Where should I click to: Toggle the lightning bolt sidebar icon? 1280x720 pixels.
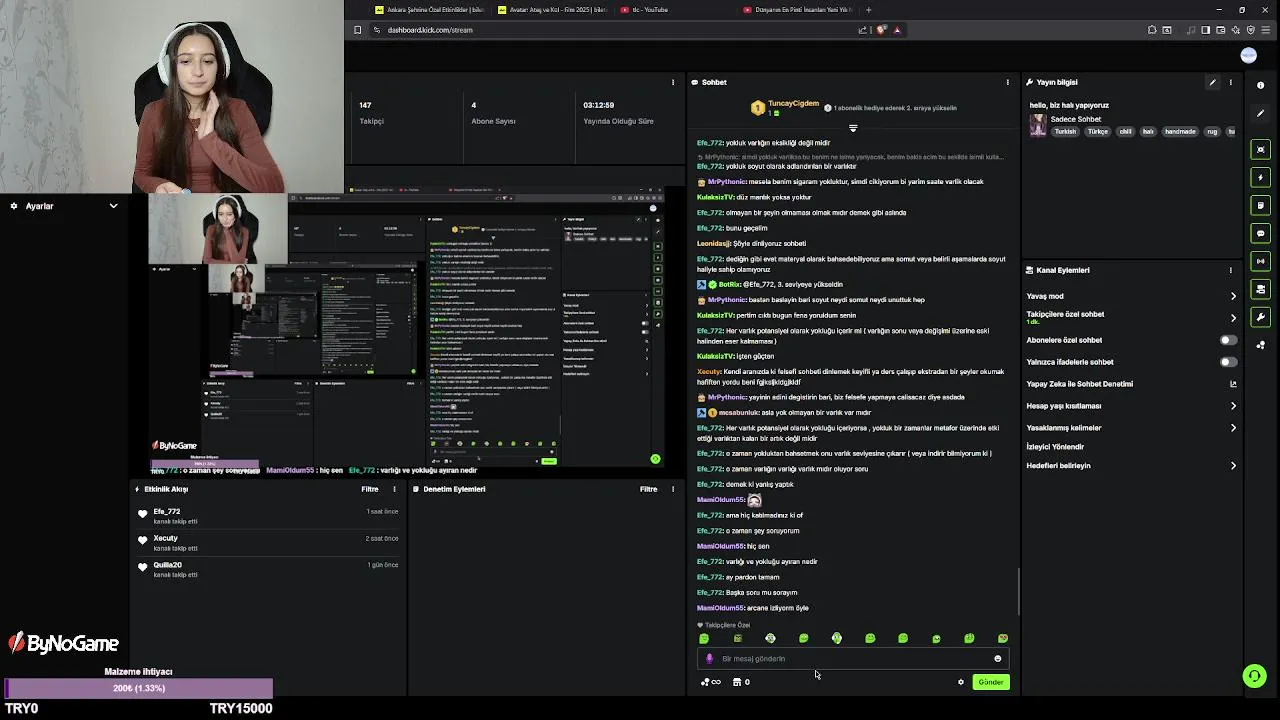1261,177
